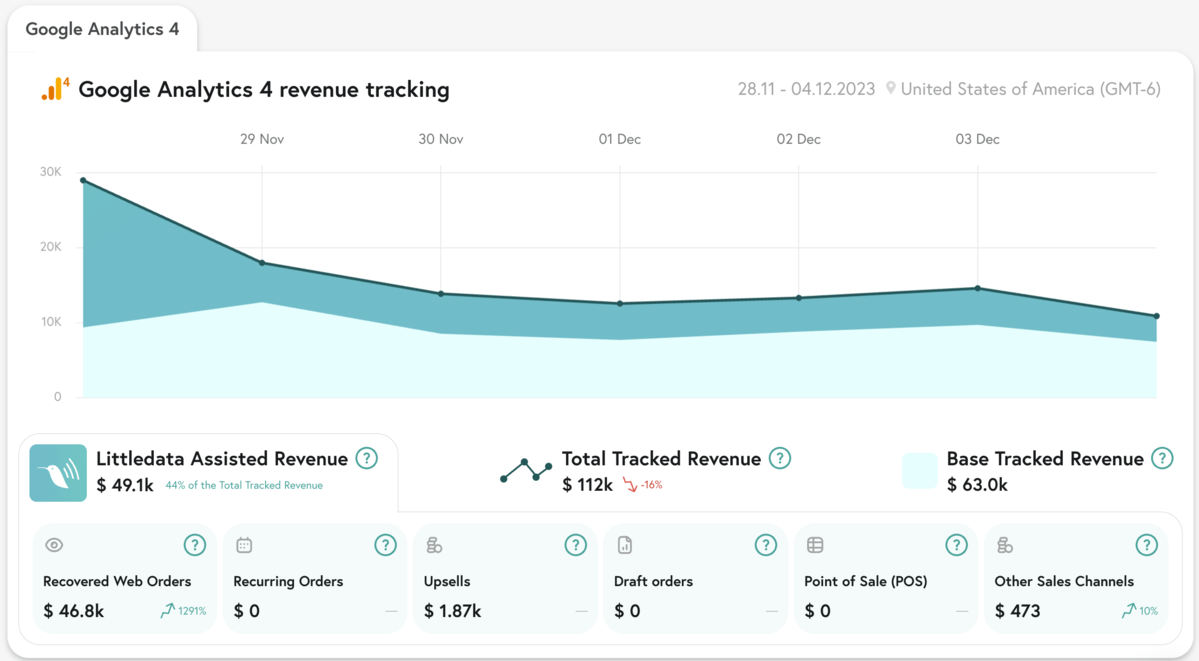The height and width of the screenshot is (661, 1199).
Task: Click the coins icon on Upsells card
Action: coord(434,545)
